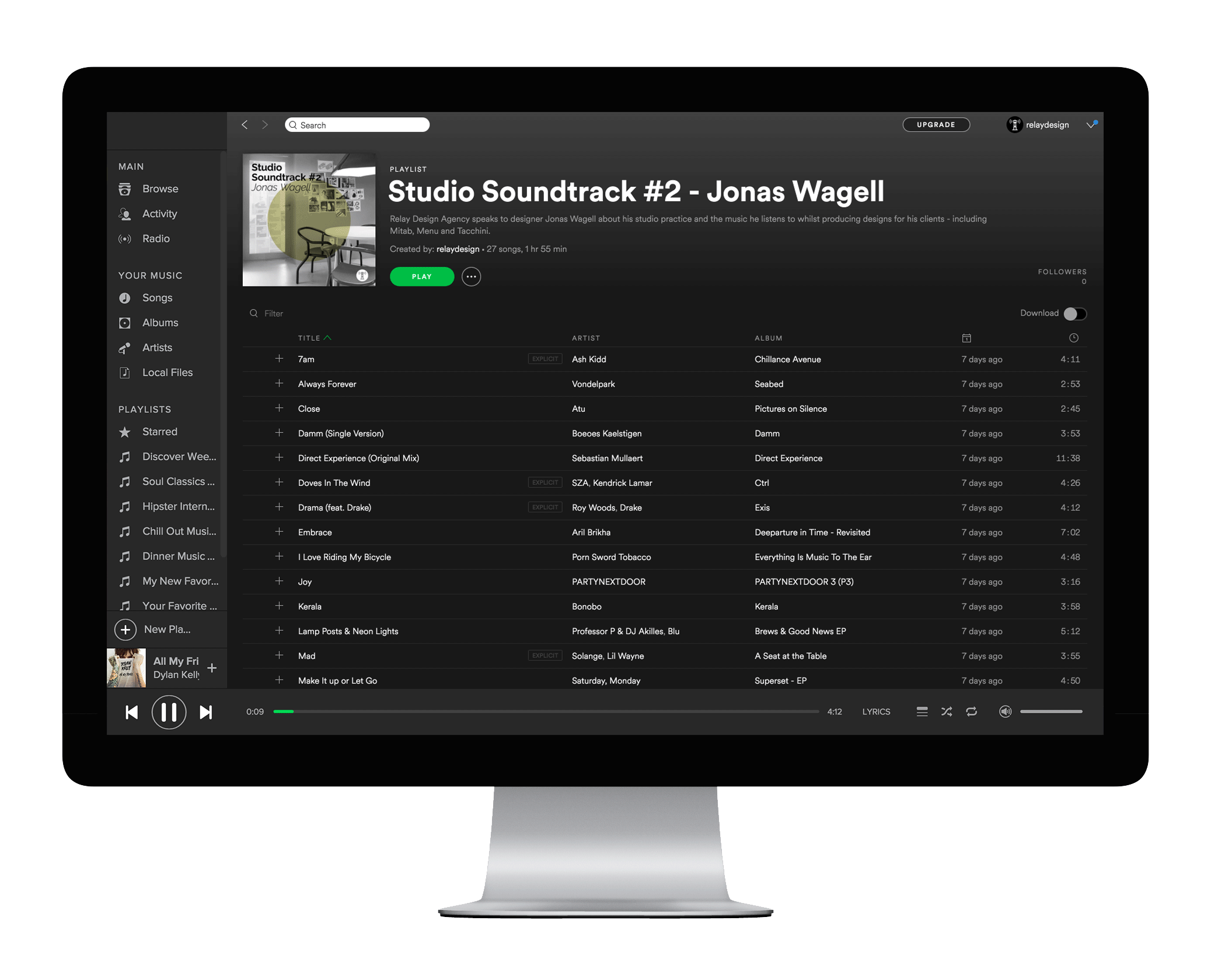Toggle shuffle playback

point(946,712)
